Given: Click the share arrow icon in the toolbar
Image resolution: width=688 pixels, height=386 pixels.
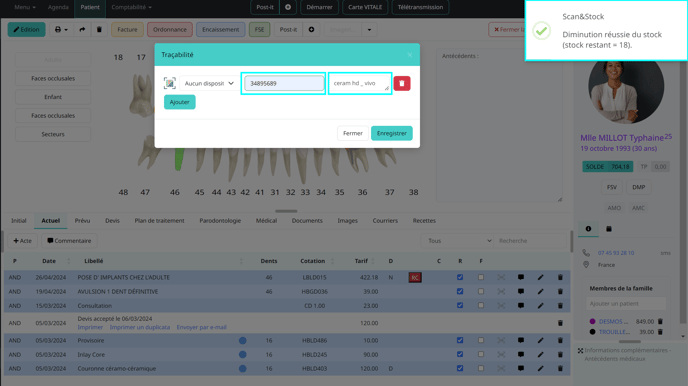Looking at the screenshot, I should [x=82, y=29].
